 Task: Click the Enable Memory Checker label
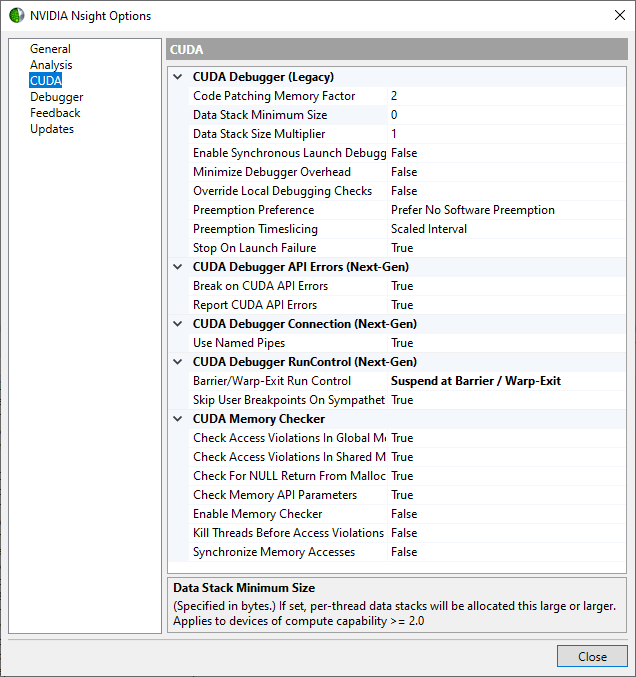[x=257, y=514]
